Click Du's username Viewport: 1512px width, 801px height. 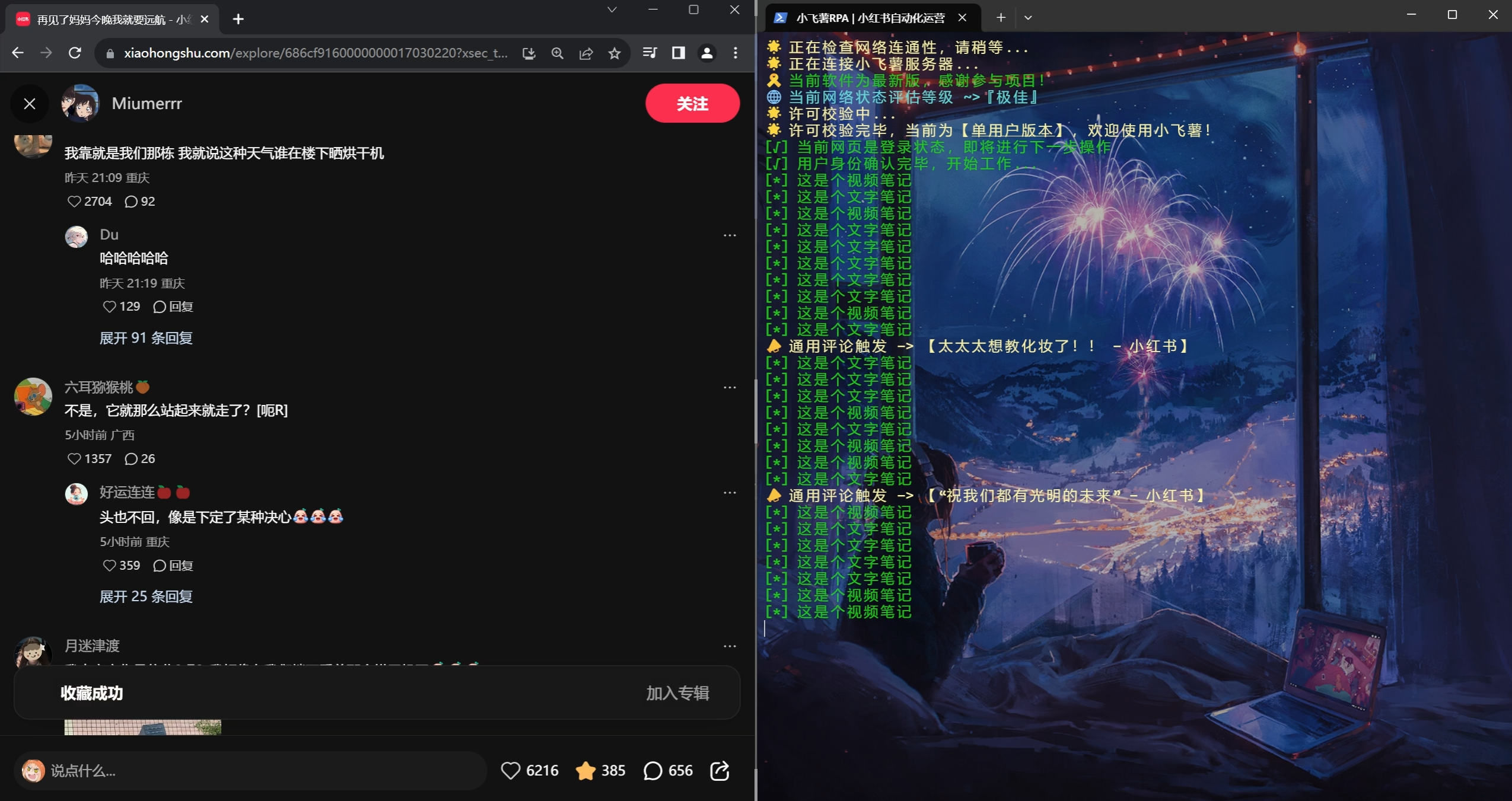coord(109,234)
